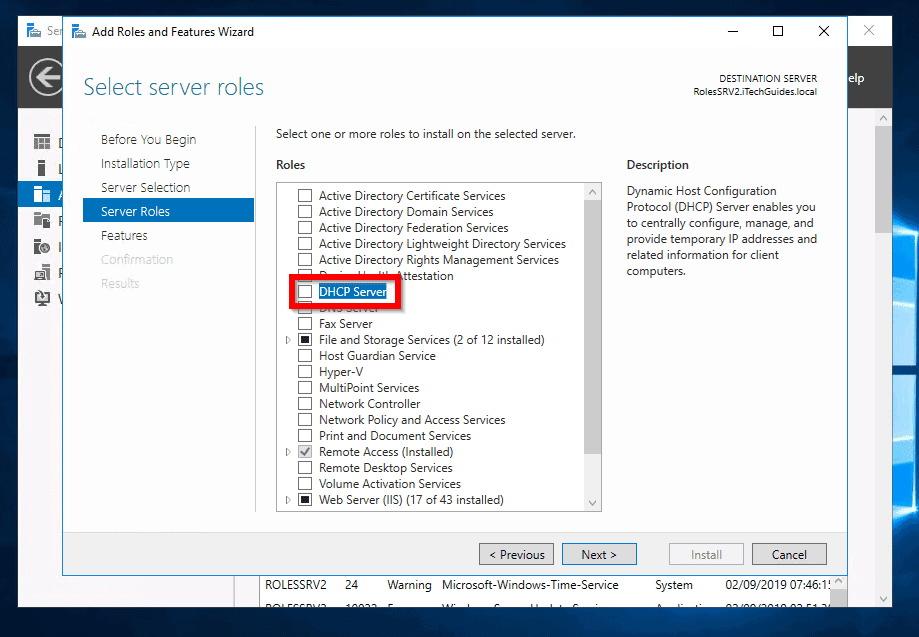The height and width of the screenshot is (637, 919).
Task: Expand the Remote Access role entry
Action: click(x=287, y=451)
